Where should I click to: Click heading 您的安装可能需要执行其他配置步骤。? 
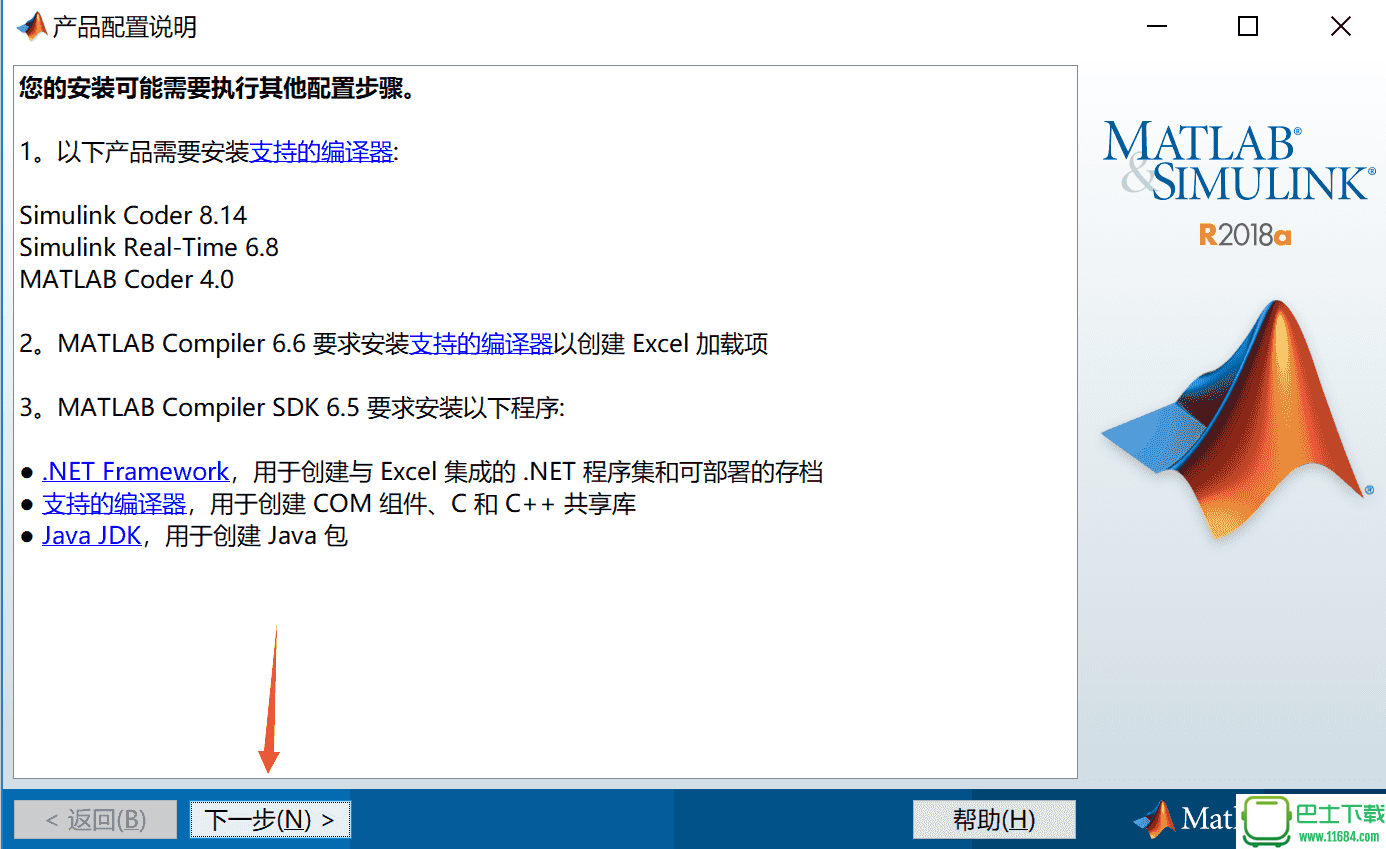(217, 88)
